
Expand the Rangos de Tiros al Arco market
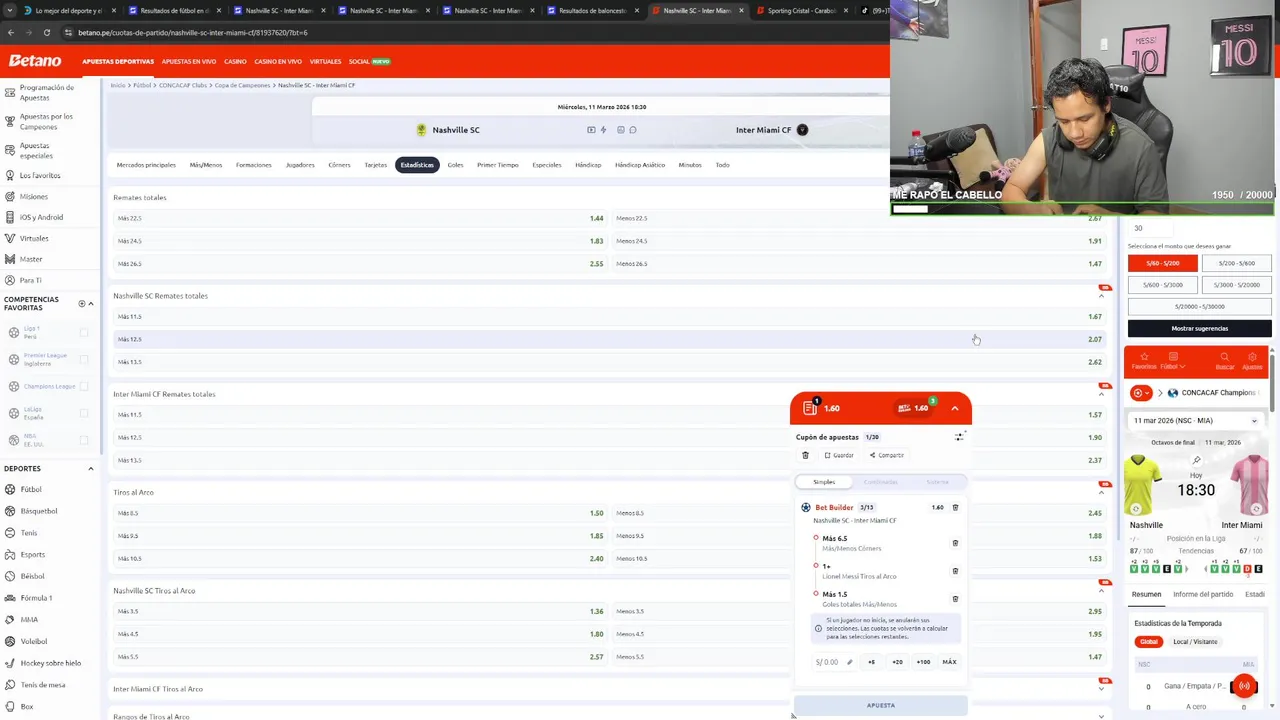1101,716
